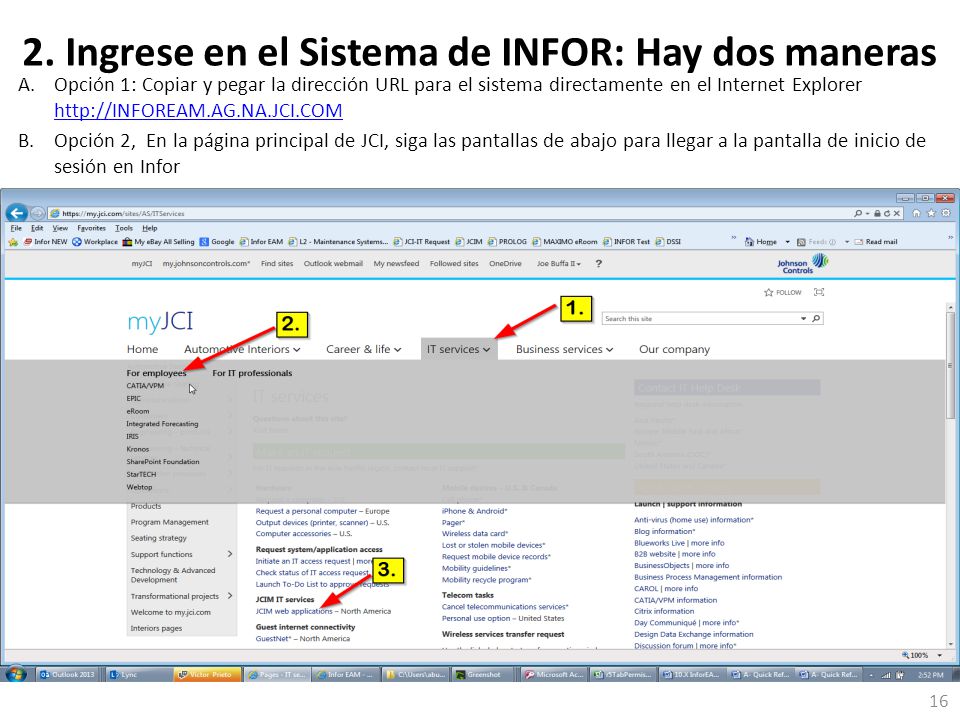Screen dimensions: 960x720
Task: Open the favorites star icon at top right
Action: 931,213
